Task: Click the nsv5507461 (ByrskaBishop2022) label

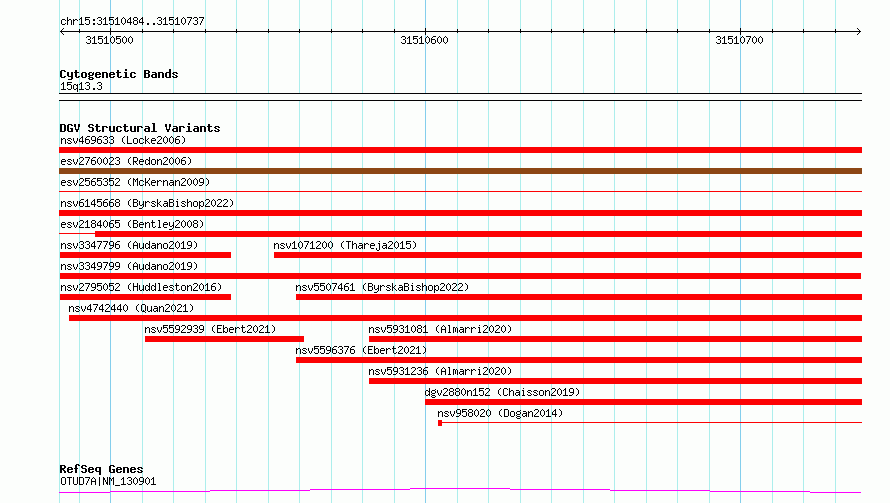Action: [x=382, y=287]
